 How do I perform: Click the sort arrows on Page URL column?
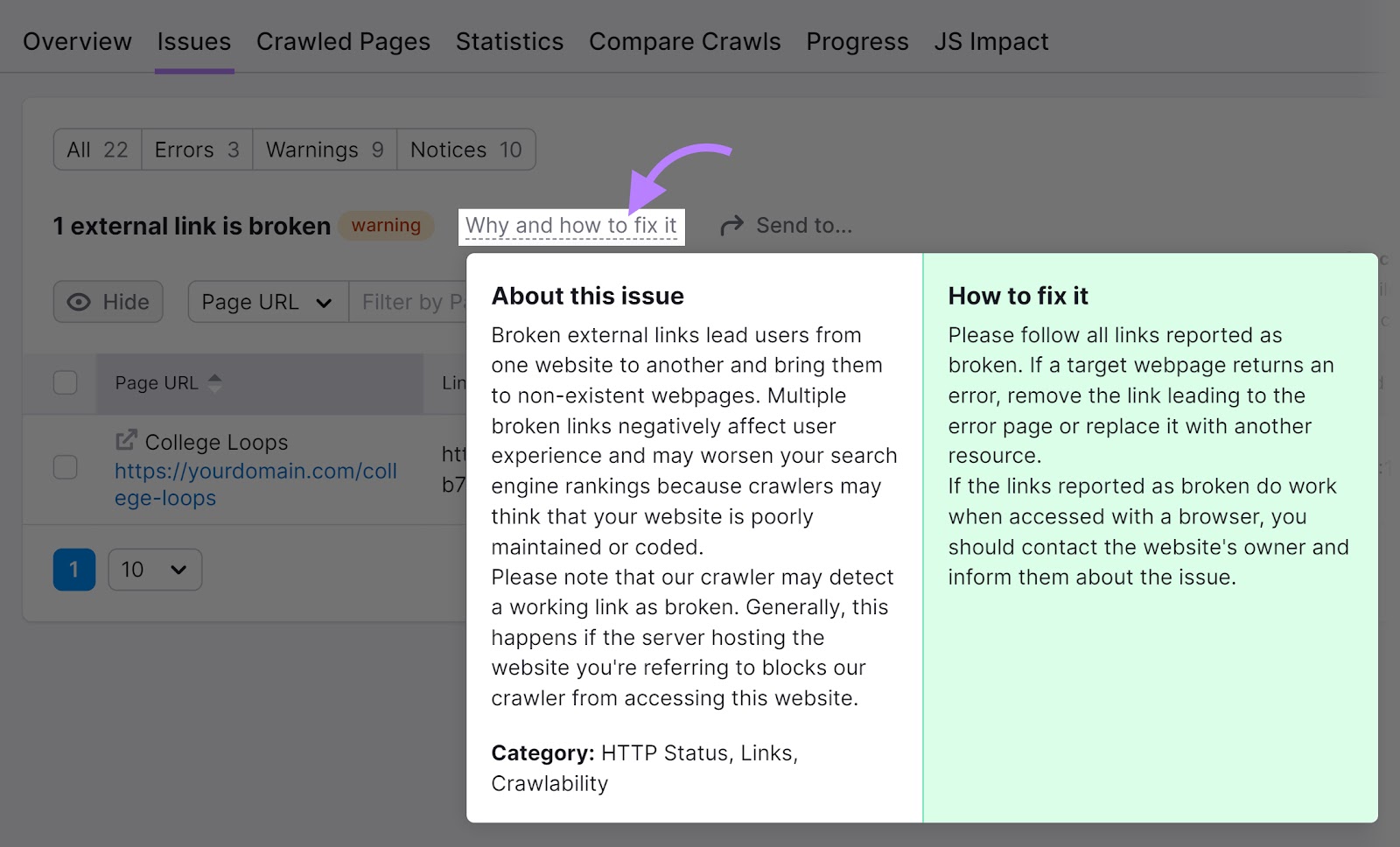coord(215,382)
